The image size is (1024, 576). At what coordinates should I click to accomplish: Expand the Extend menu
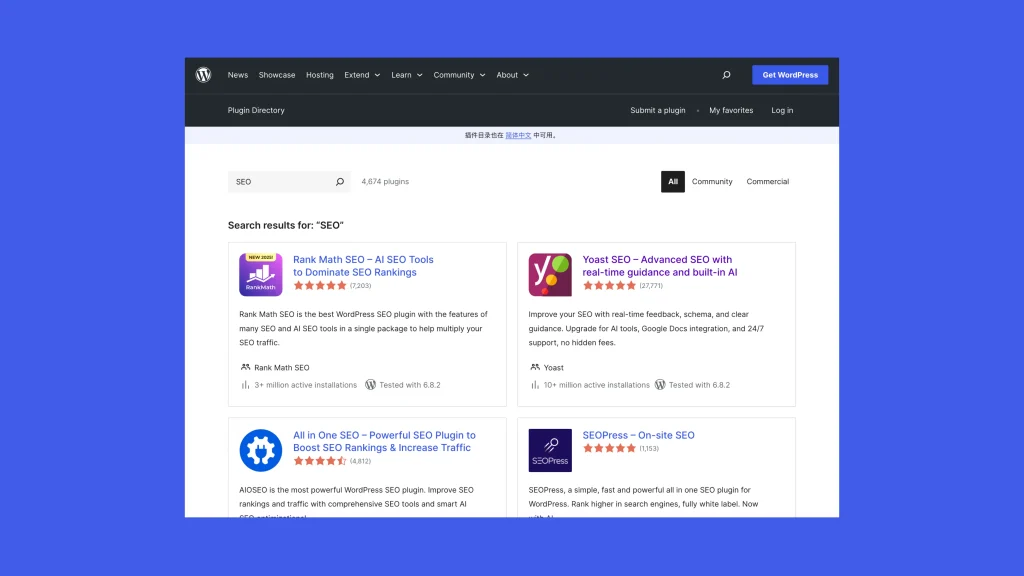362,75
